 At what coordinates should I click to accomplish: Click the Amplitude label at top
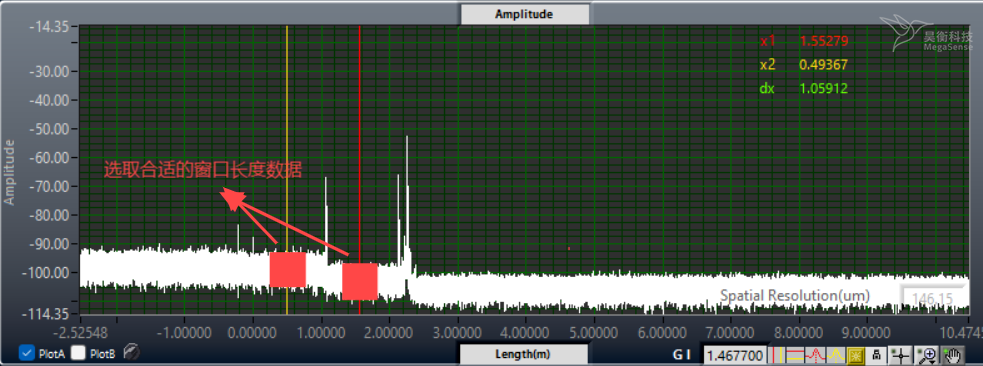tap(524, 14)
